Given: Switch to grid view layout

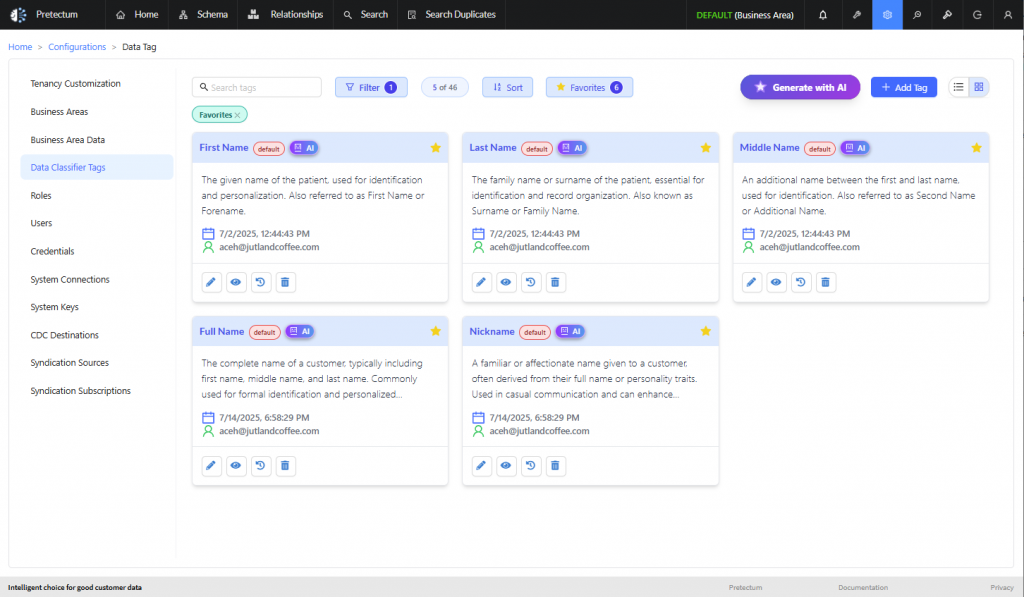Looking at the screenshot, I should pyautogui.click(x=979, y=87).
